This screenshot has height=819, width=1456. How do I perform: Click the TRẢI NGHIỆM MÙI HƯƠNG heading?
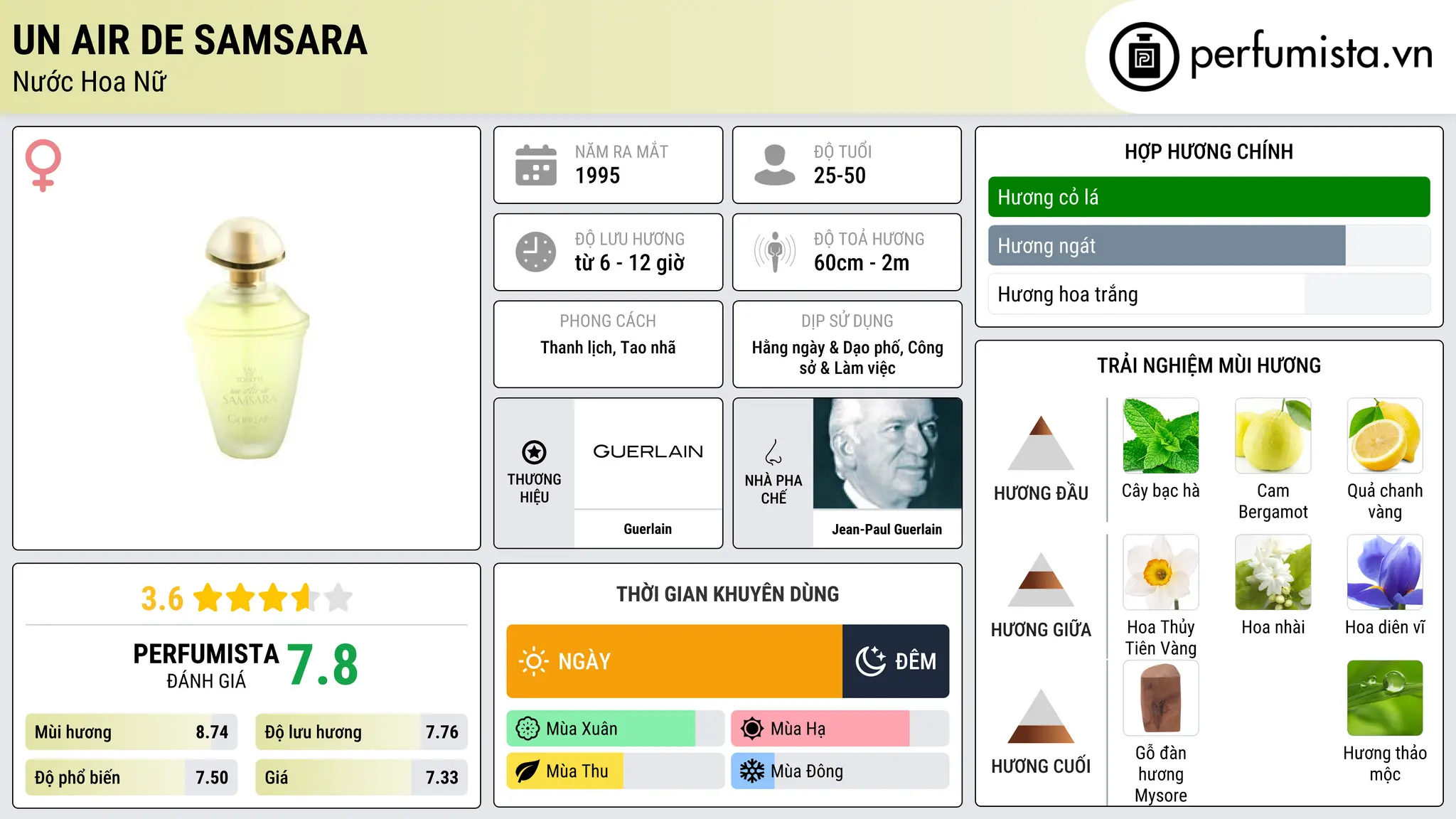coord(1209,365)
